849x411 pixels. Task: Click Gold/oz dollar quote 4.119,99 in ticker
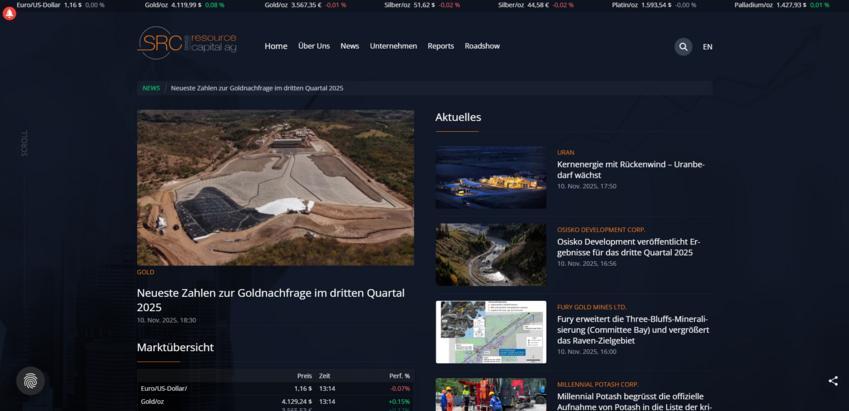(x=184, y=5)
